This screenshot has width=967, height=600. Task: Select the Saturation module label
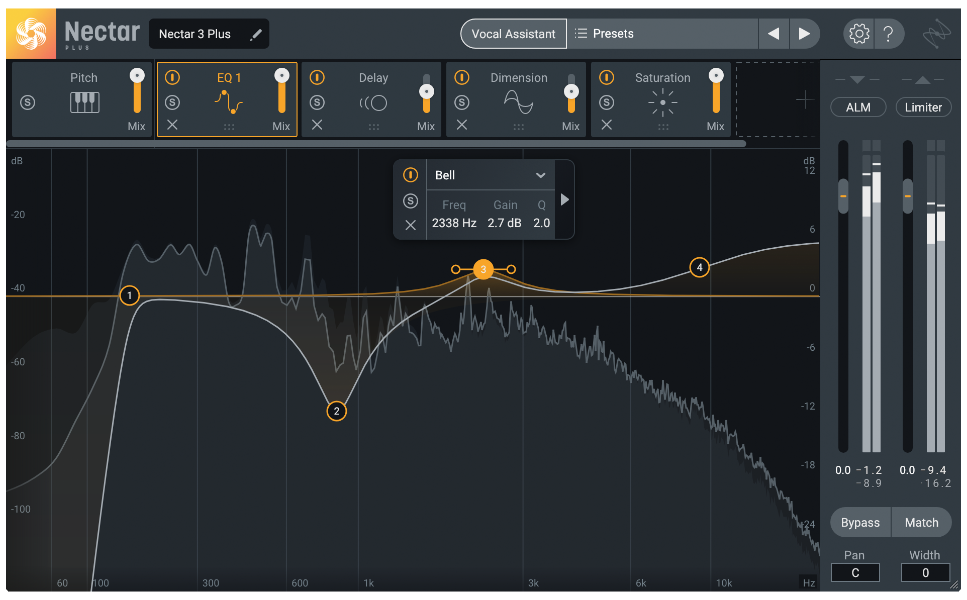click(663, 78)
